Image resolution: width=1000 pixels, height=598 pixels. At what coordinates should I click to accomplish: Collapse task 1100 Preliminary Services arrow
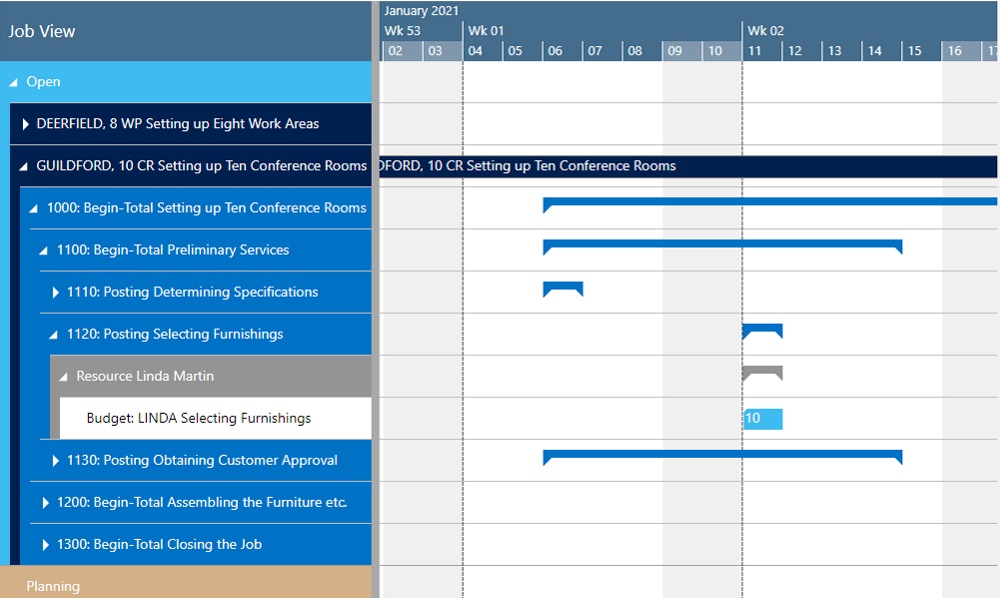coord(43,251)
